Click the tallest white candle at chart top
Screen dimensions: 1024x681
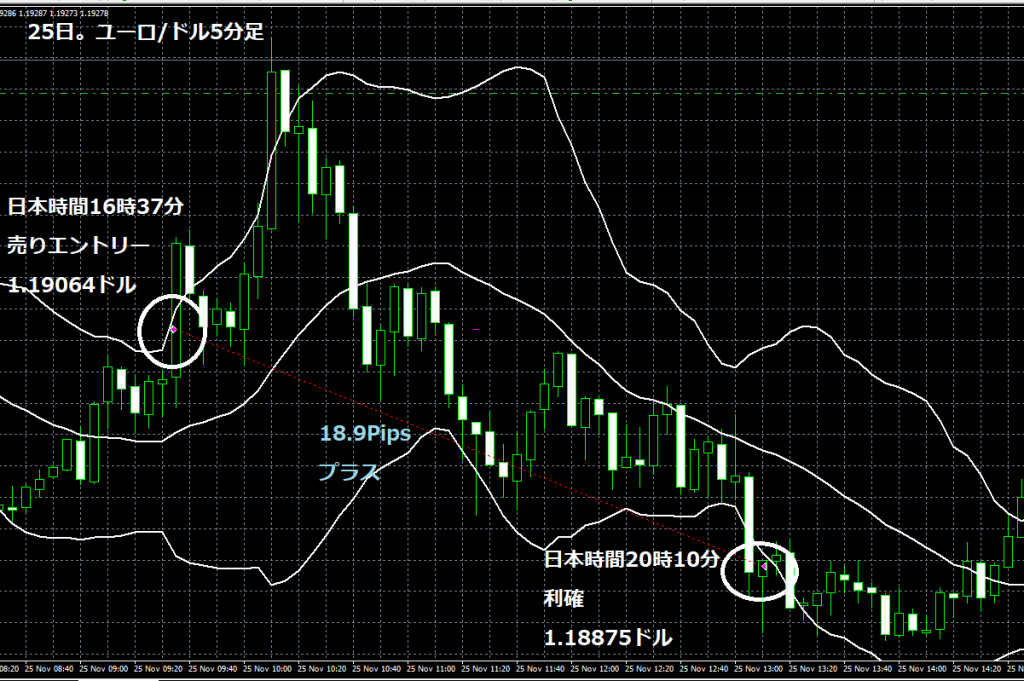coord(285,100)
